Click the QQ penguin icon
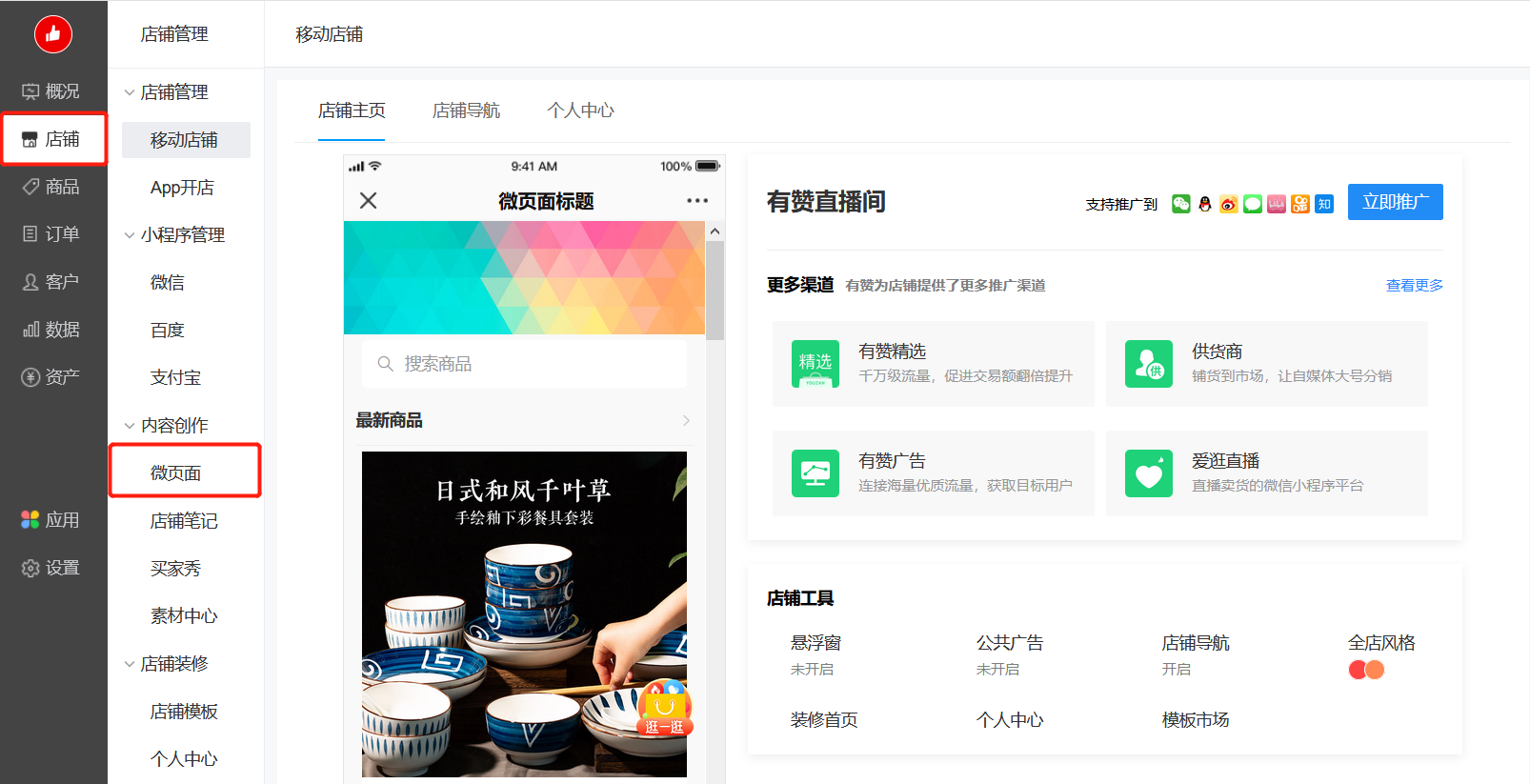1530x784 pixels. pos(1205,204)
